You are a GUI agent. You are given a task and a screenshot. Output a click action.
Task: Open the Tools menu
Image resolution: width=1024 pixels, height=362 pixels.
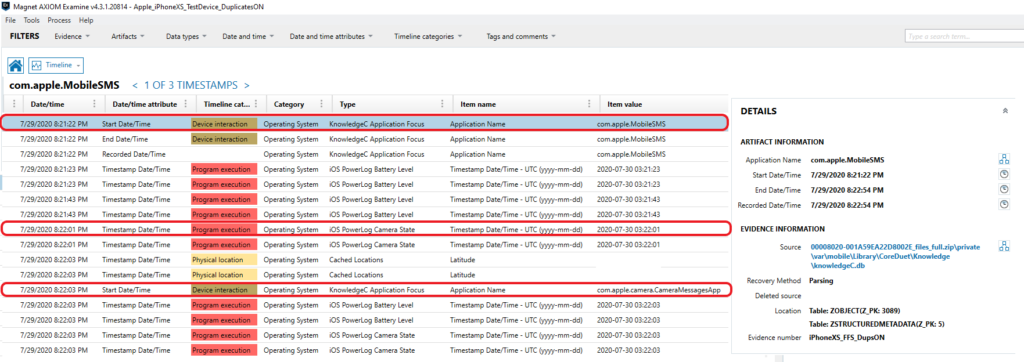pos(31,20)
